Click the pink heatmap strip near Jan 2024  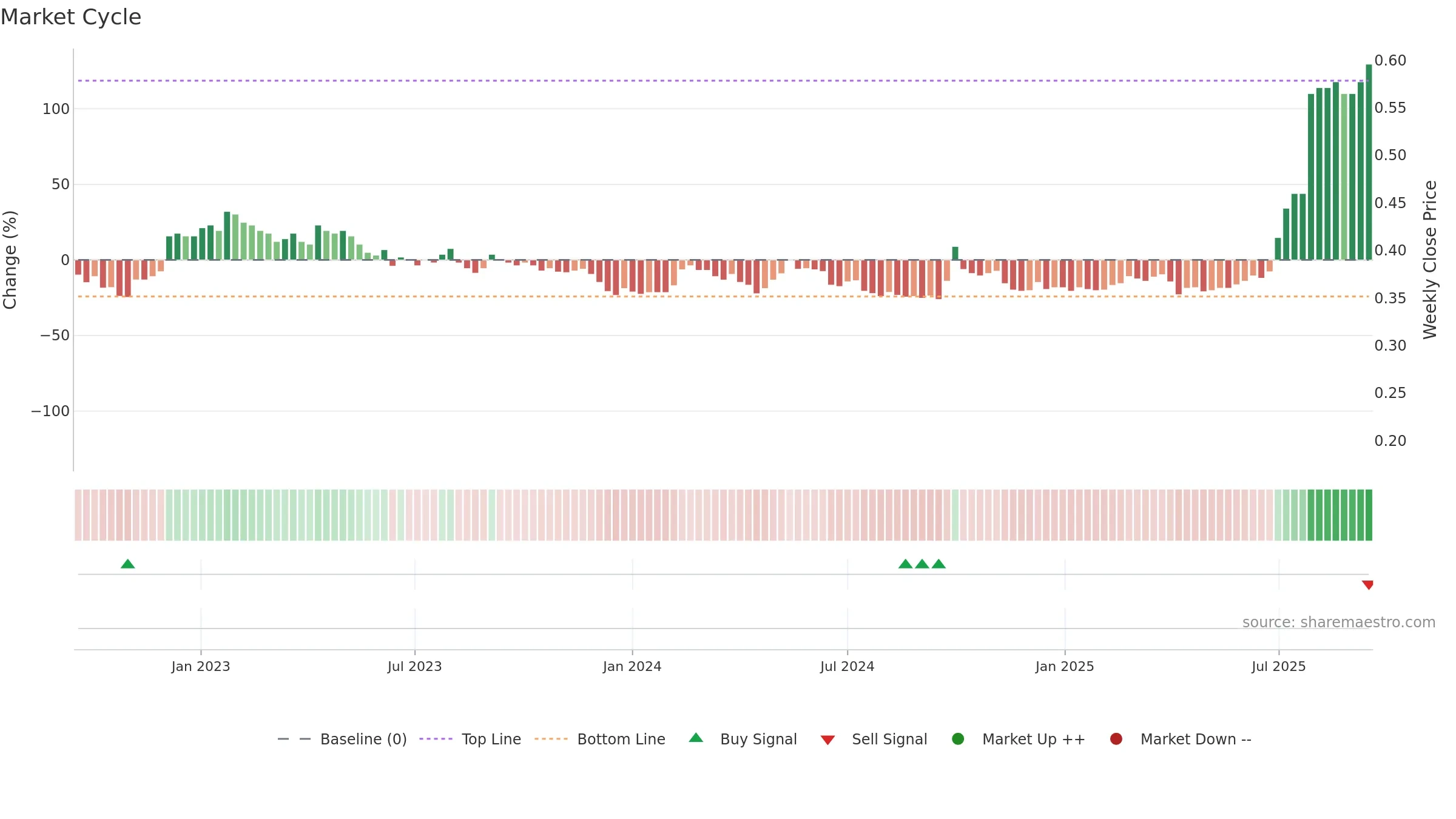[632, 515]
